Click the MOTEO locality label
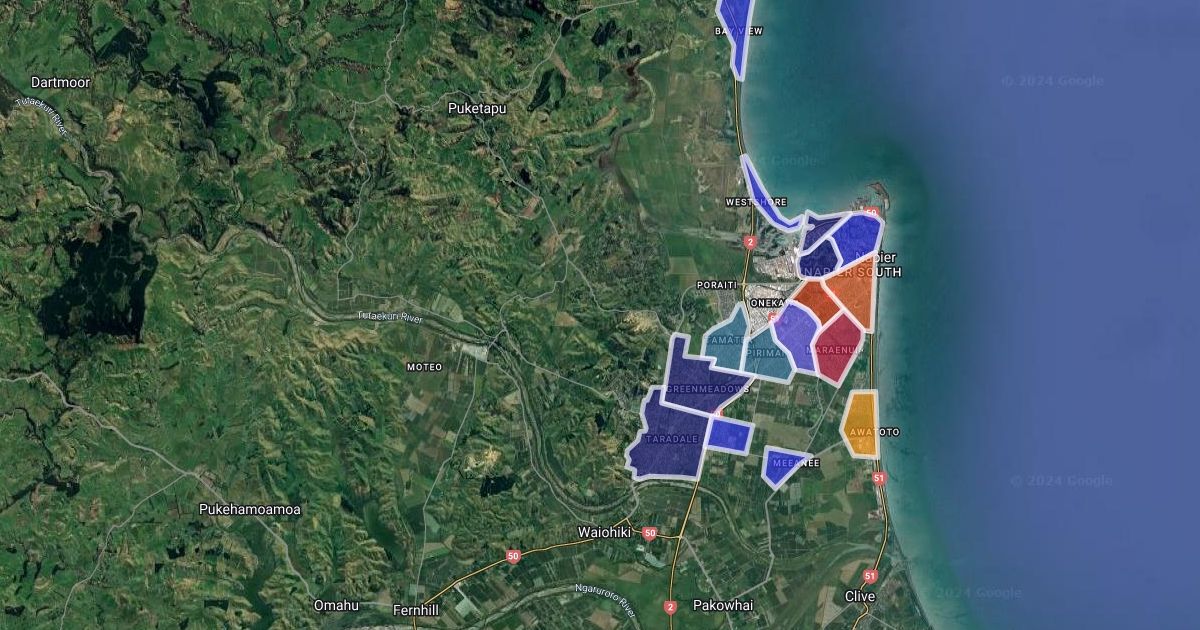 424,367
